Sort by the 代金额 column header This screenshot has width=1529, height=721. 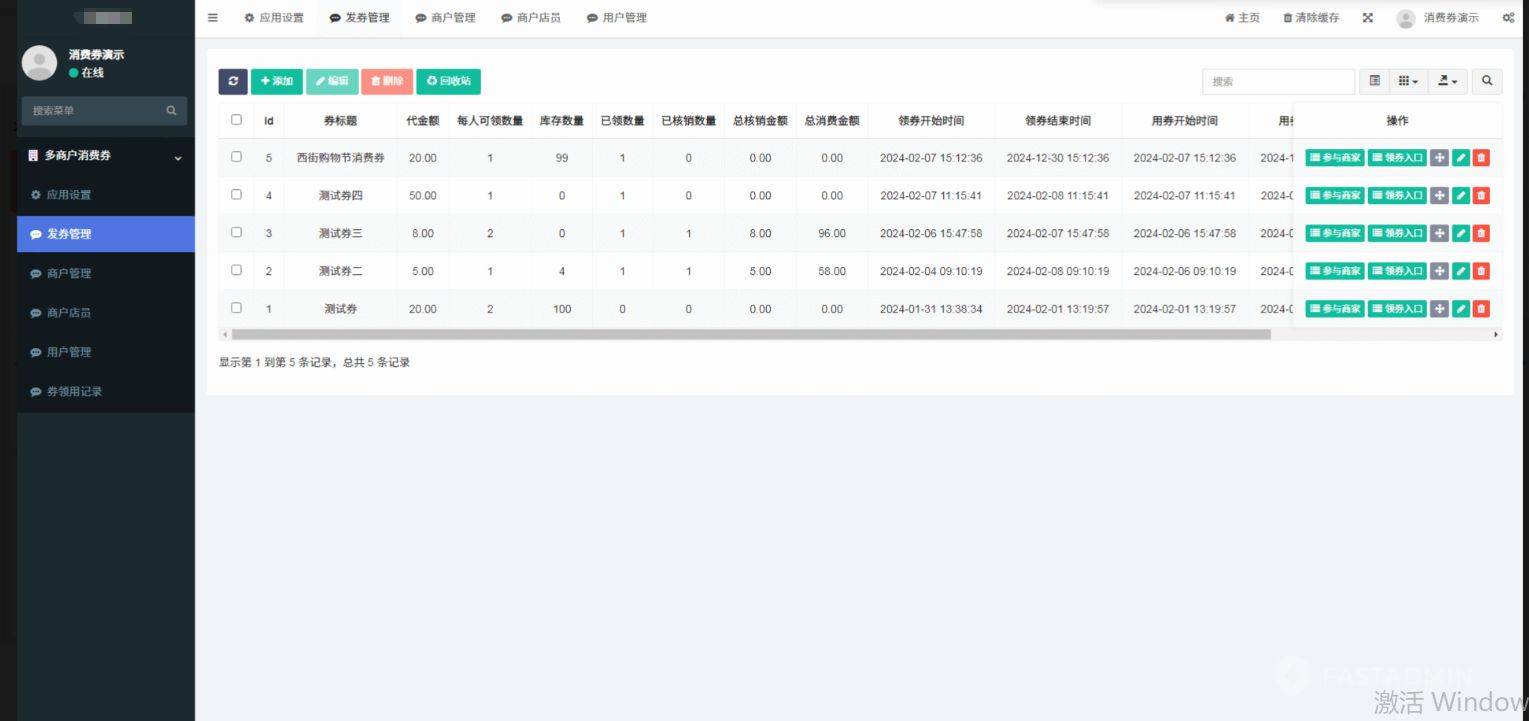pyautogui.click(x=422, y=120)
